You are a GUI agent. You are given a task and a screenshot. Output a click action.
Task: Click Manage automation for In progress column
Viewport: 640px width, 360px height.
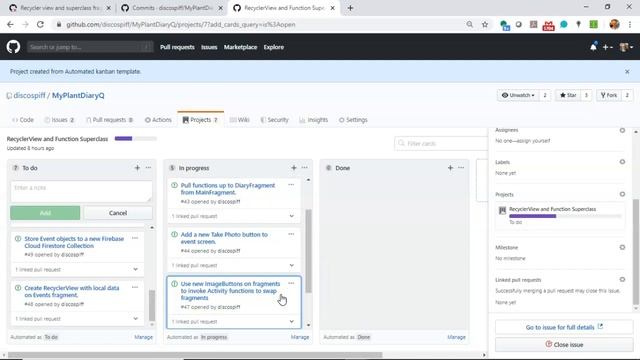(300, 337)
